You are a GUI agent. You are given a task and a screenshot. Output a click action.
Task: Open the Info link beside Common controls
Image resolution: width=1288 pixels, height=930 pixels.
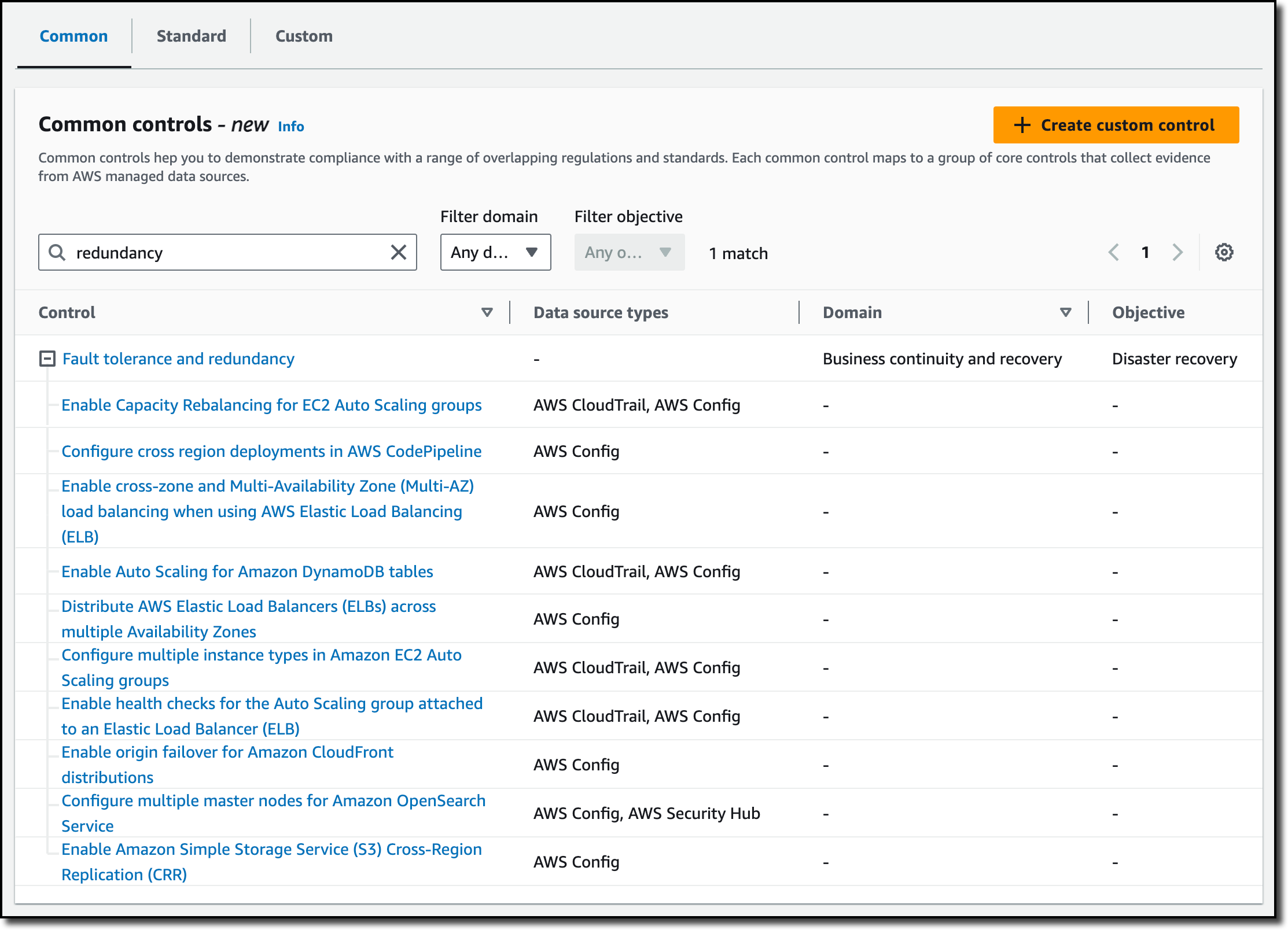(x=290, y=126)
